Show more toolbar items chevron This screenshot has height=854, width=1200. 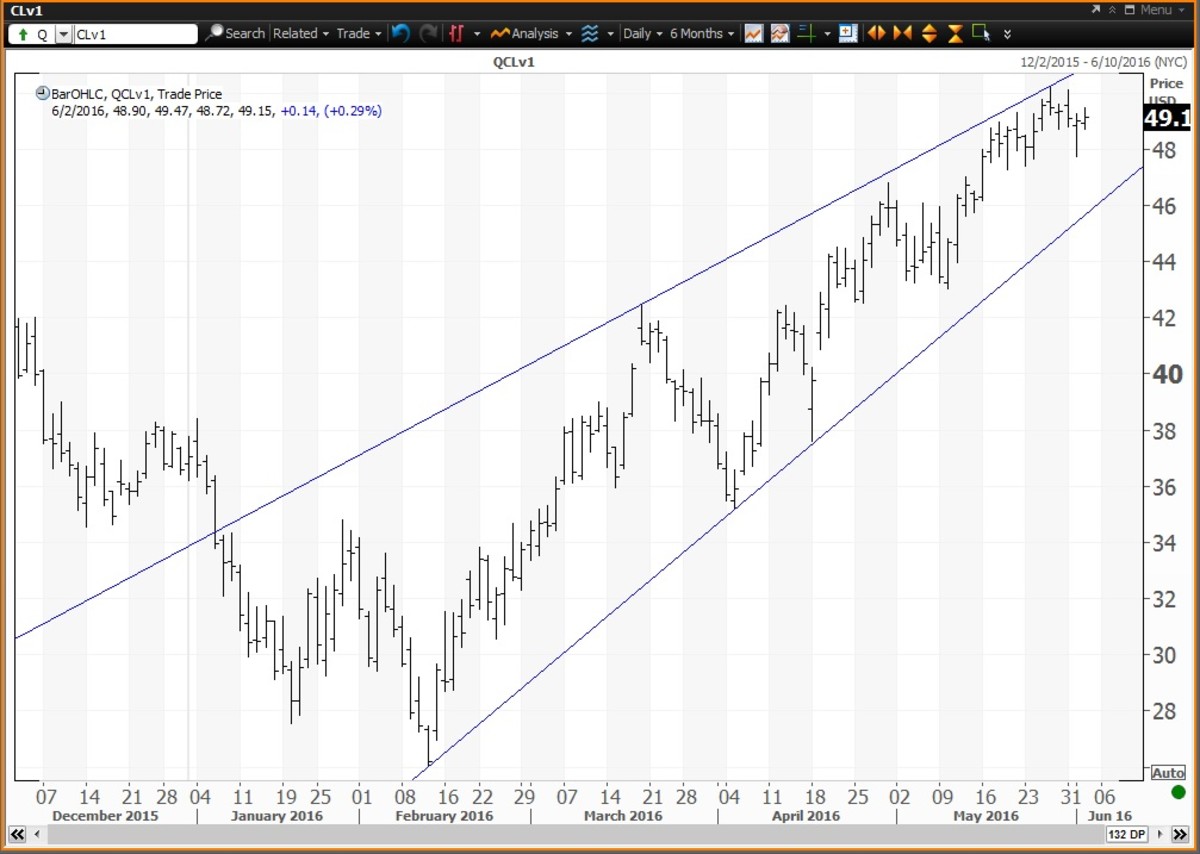tap(1007, 34)
